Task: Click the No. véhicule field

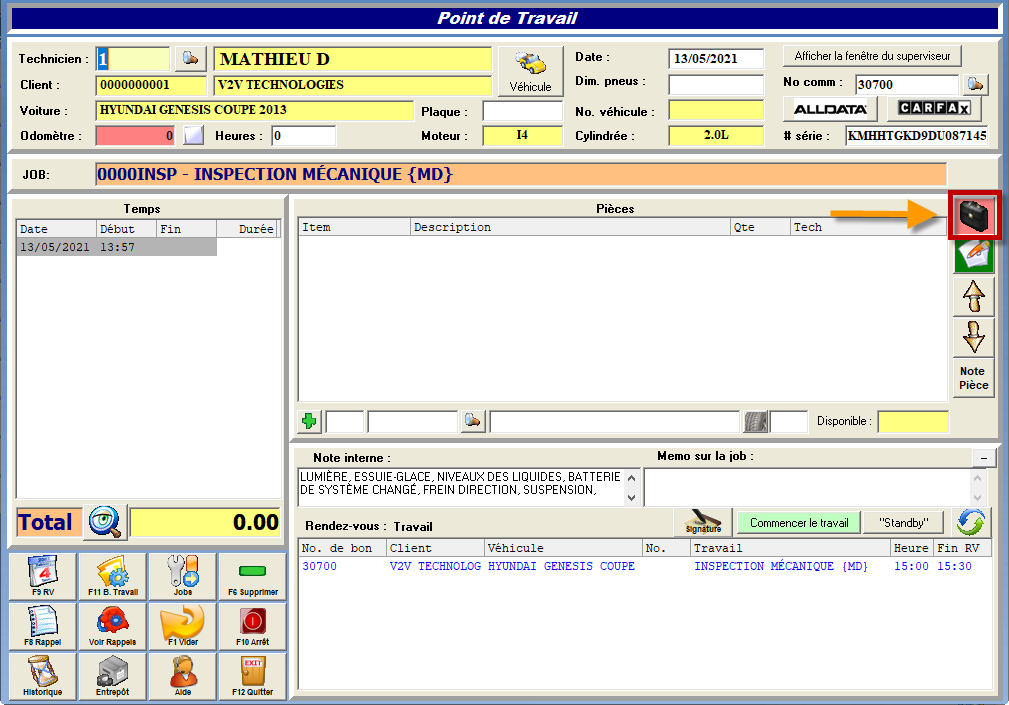Action: pos(716,111)
